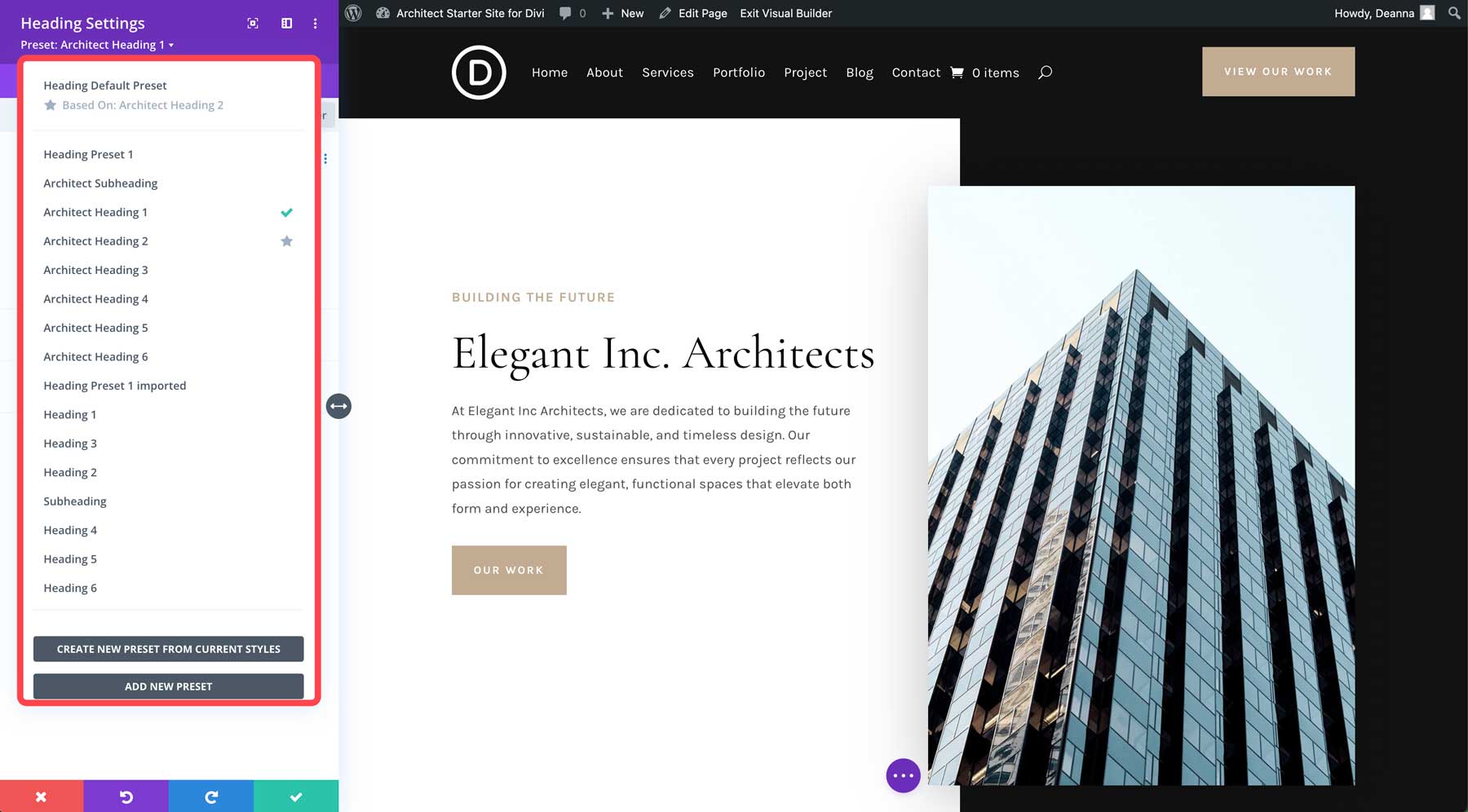Image resolution: width=1468 pixels, height=812 pixels.
Task: Open the panel layout view icon
Action: pos(285,24)
